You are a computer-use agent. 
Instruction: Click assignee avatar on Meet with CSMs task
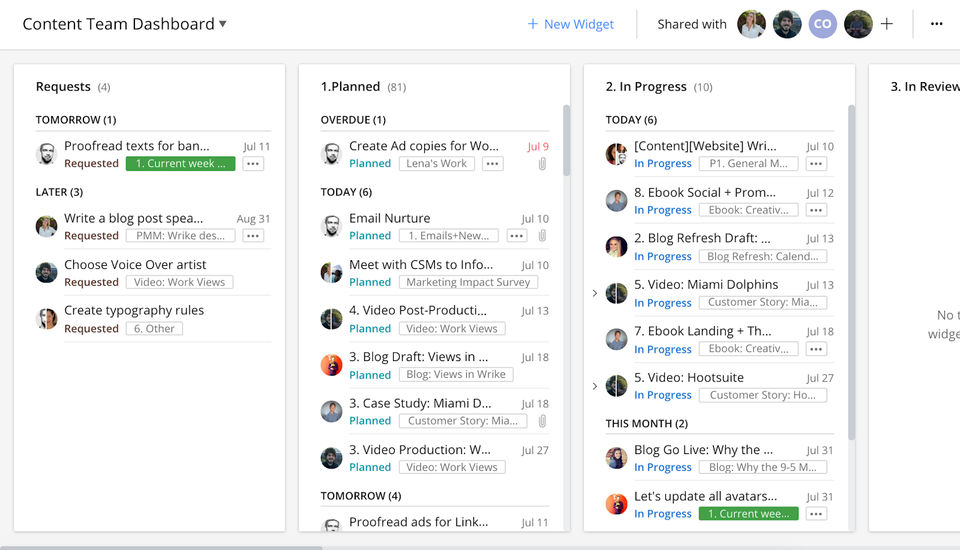tap(331, 273)
